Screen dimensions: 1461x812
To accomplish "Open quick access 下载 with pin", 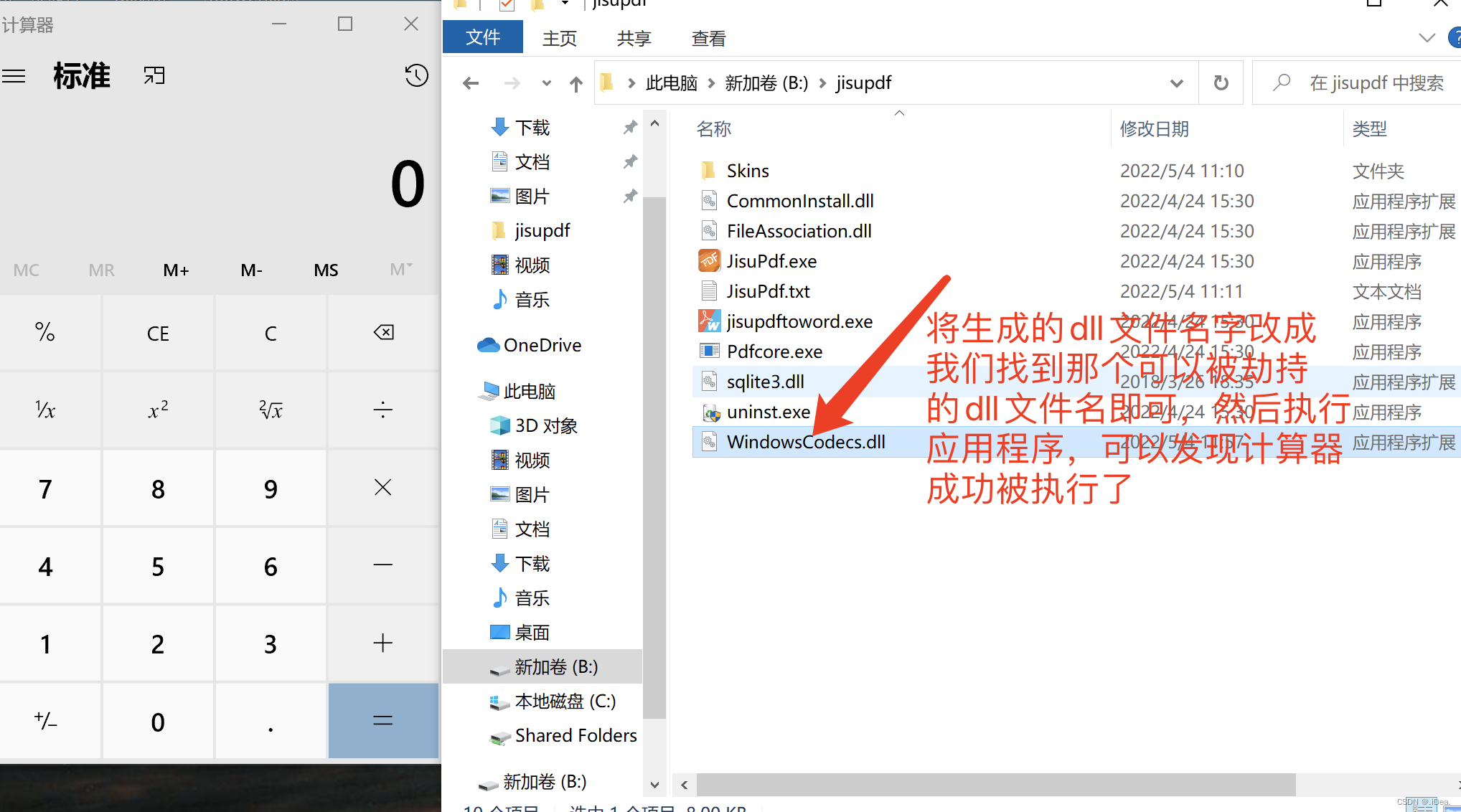I will pyautogui.click(x=532, y=128).
